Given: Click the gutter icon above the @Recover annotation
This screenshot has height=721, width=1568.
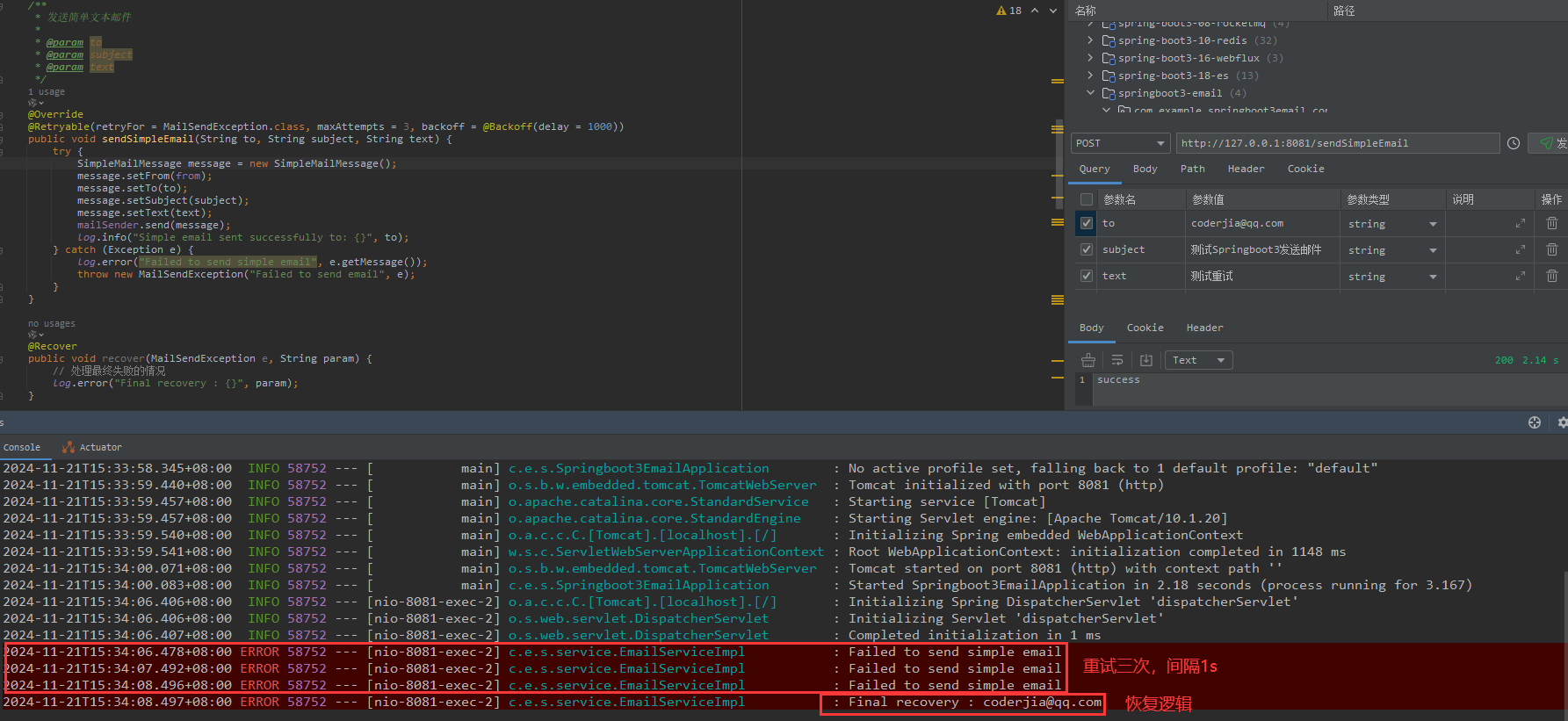Looking at the screenshot, I should [35, 335].
